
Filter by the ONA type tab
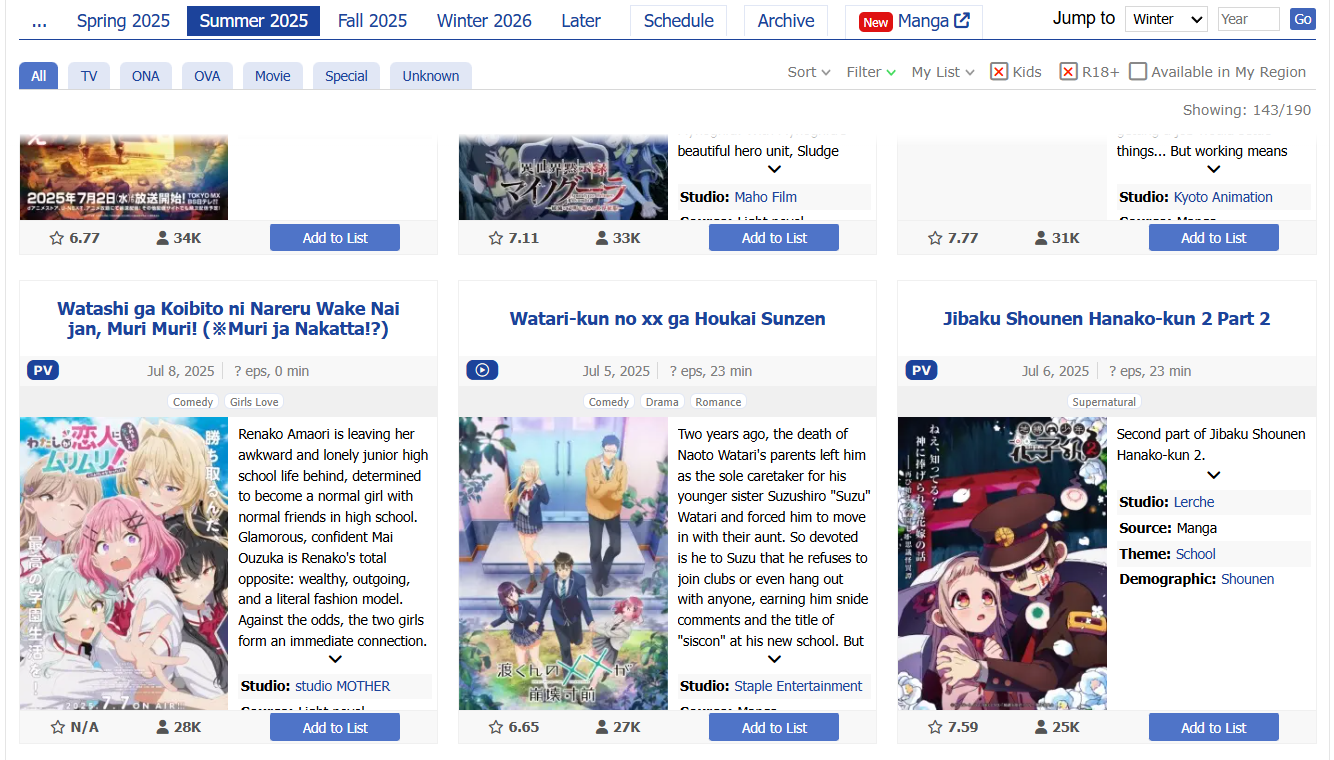coord(146,76)
